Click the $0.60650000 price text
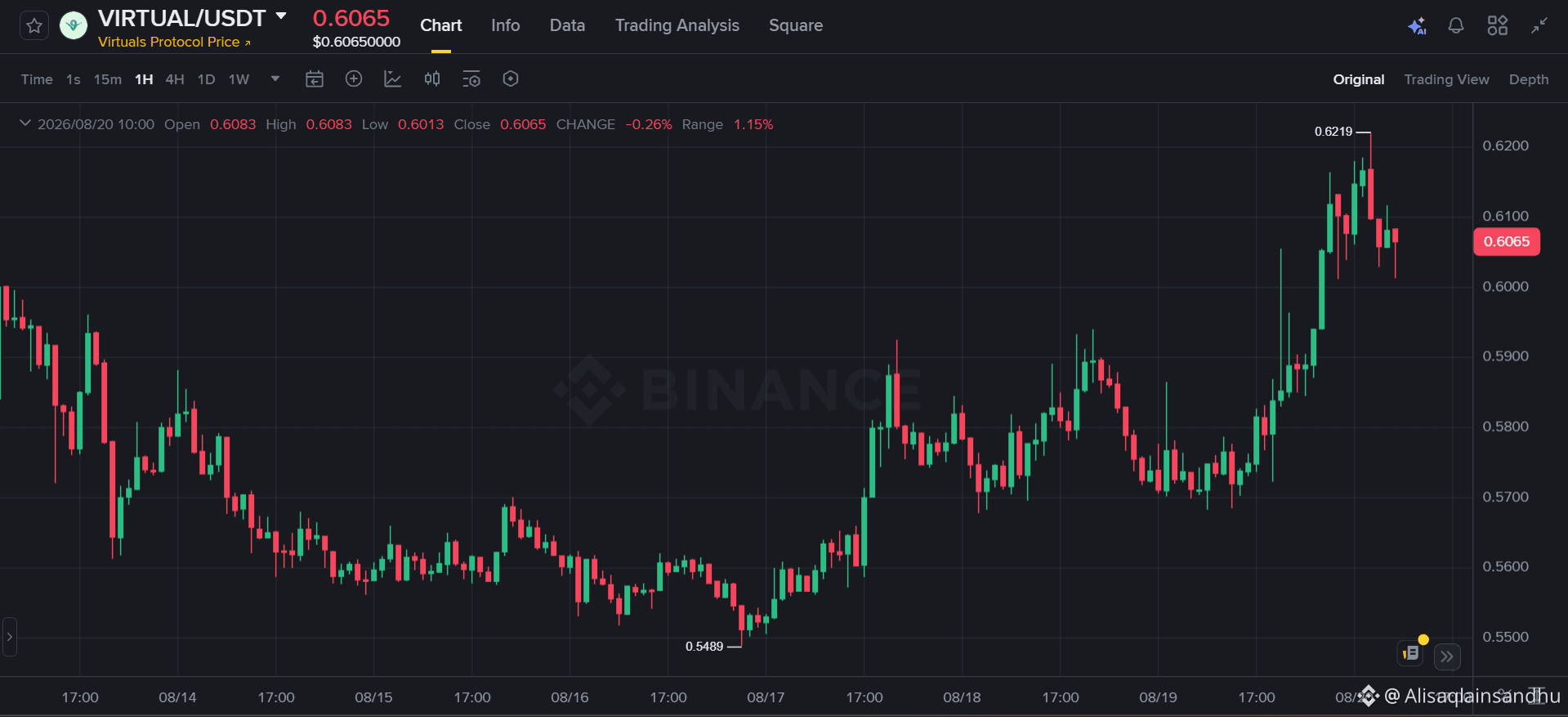Screen dimensions: 1568x717 356,42
